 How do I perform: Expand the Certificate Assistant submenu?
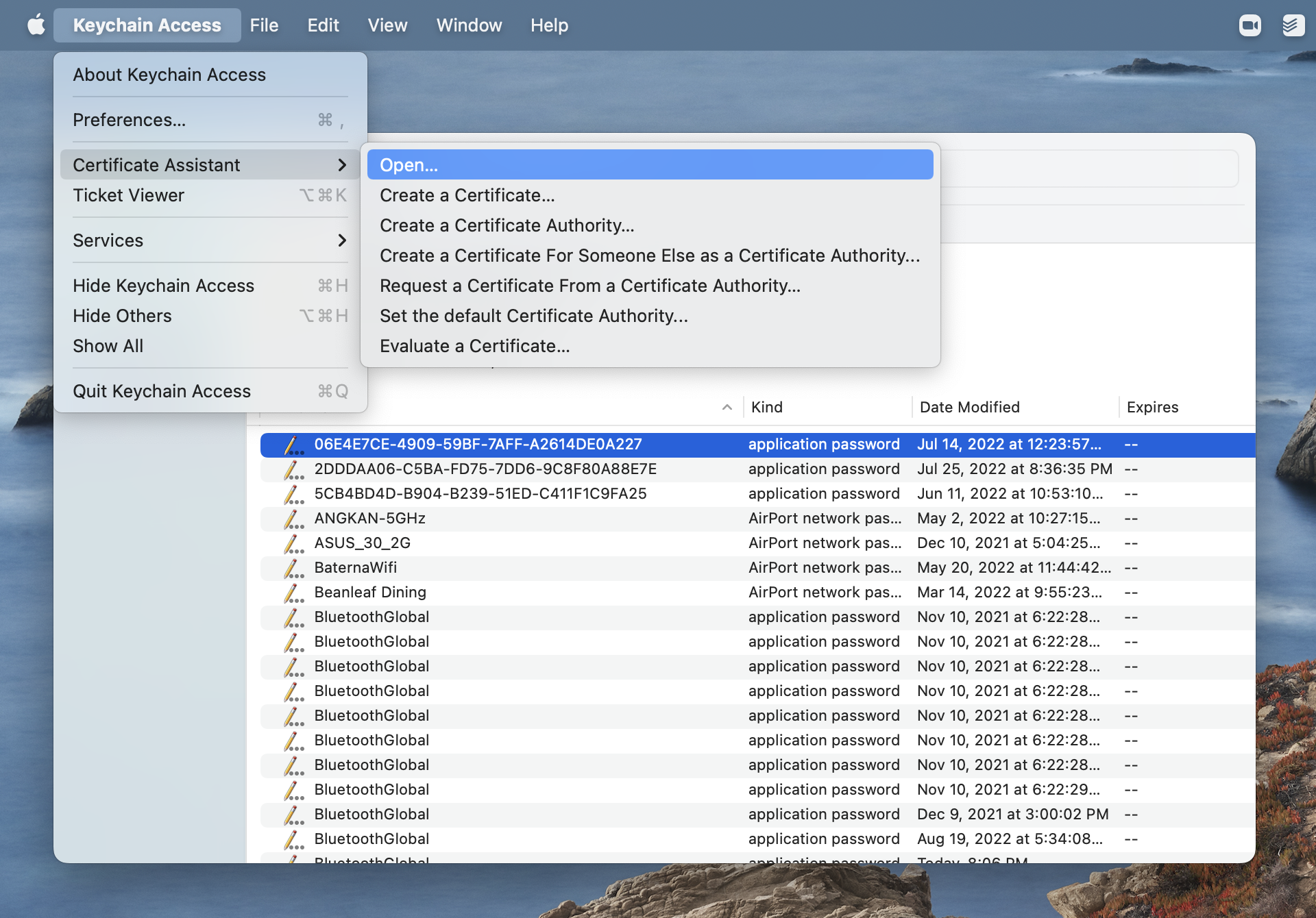point(210,165)
